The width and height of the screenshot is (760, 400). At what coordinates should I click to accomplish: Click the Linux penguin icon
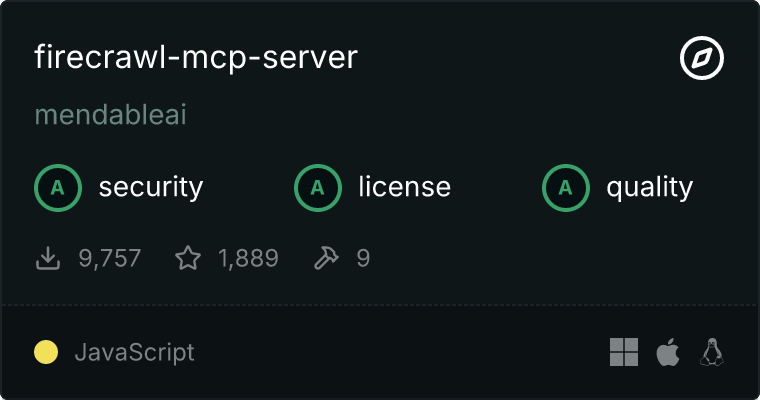[x=712, y=352]
